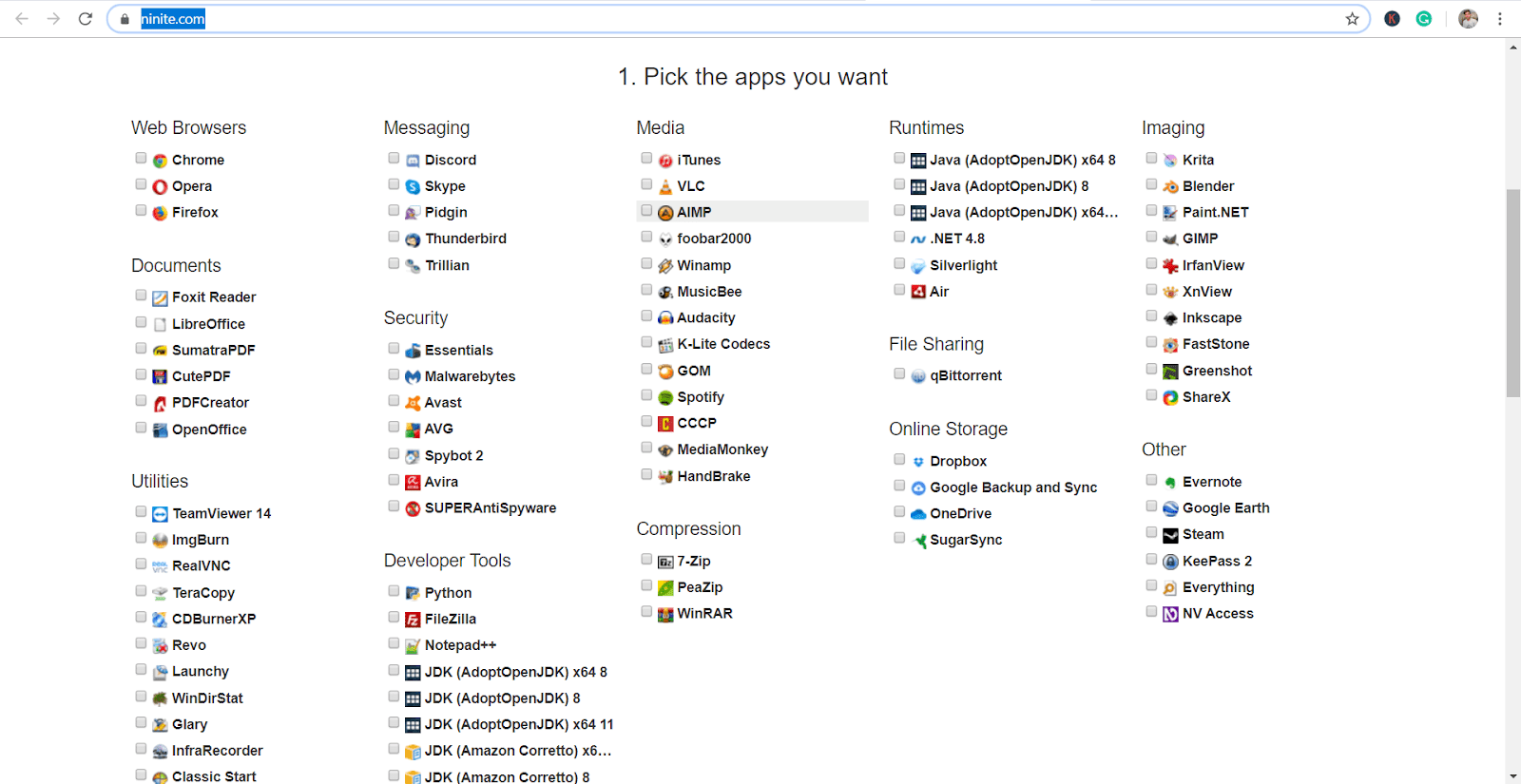This screenshot has height=784, width=1521.
Task: Click the GIMP icon
Action: pyautogui.click(x=1170, y=239)
